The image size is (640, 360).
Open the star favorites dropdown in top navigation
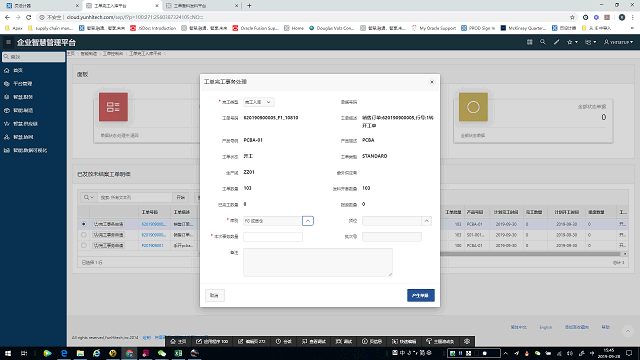572,42
